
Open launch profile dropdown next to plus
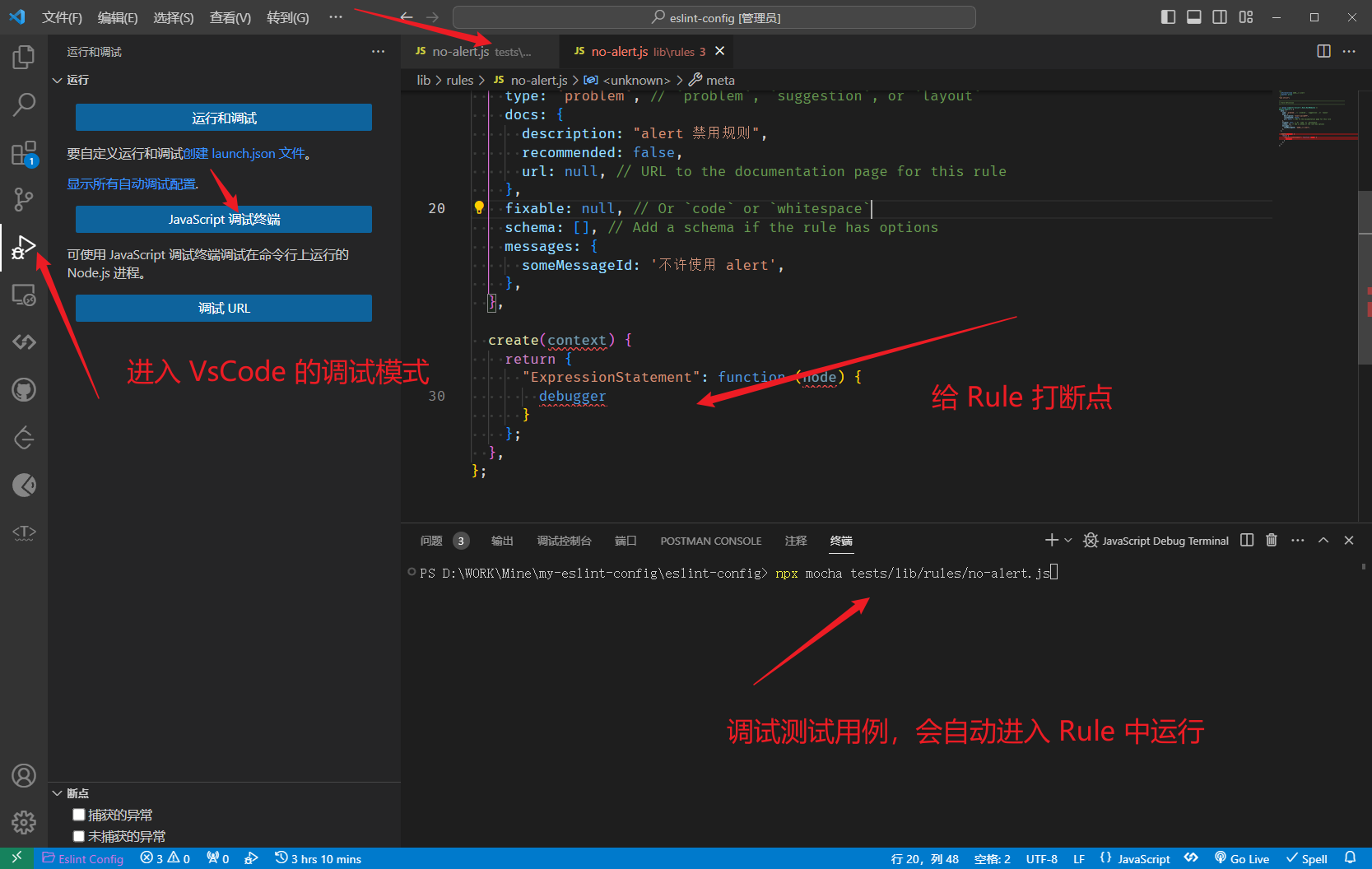coord(1068,540)
